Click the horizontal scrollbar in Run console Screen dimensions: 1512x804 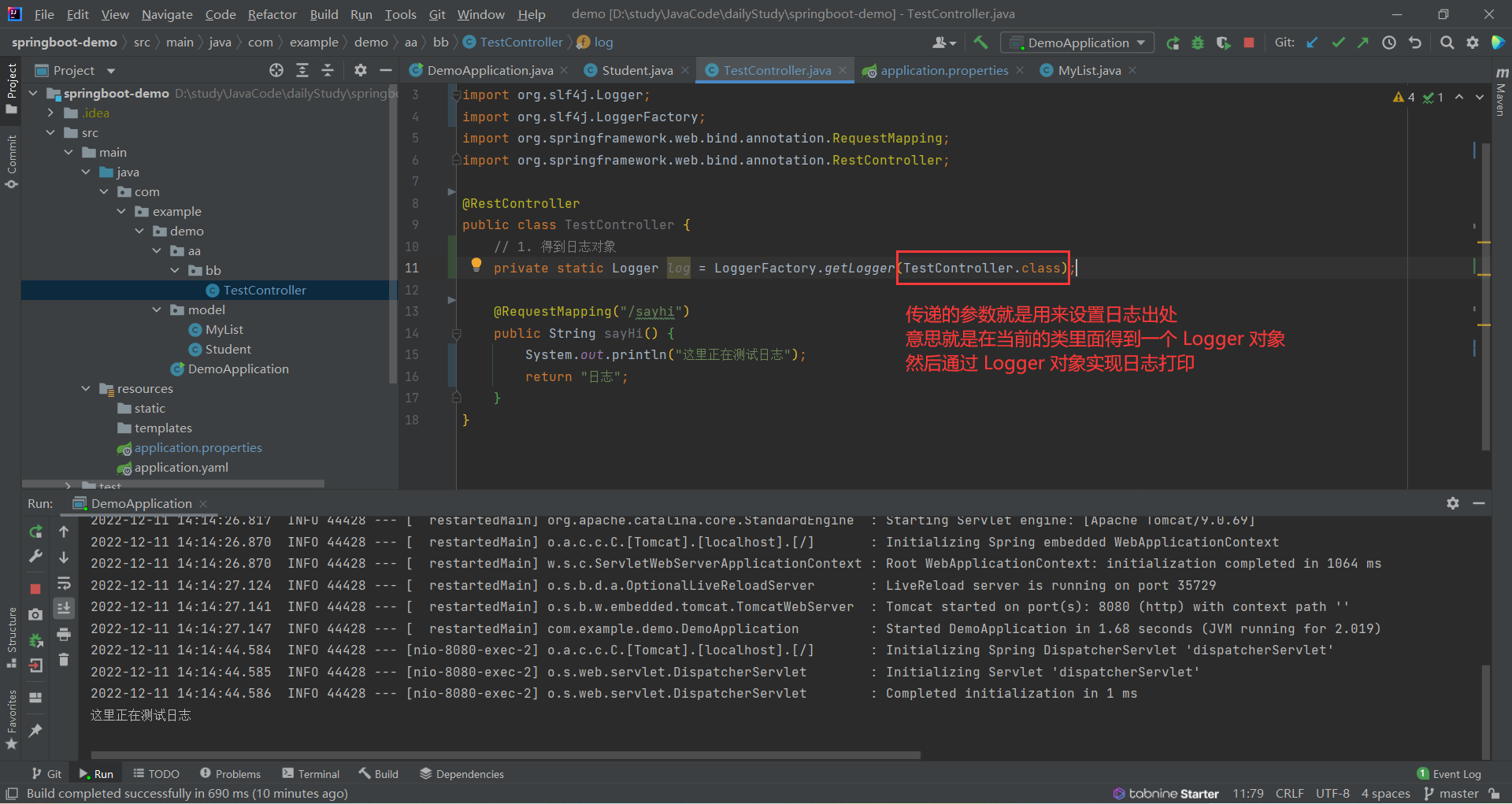click(x=505, y=755)
